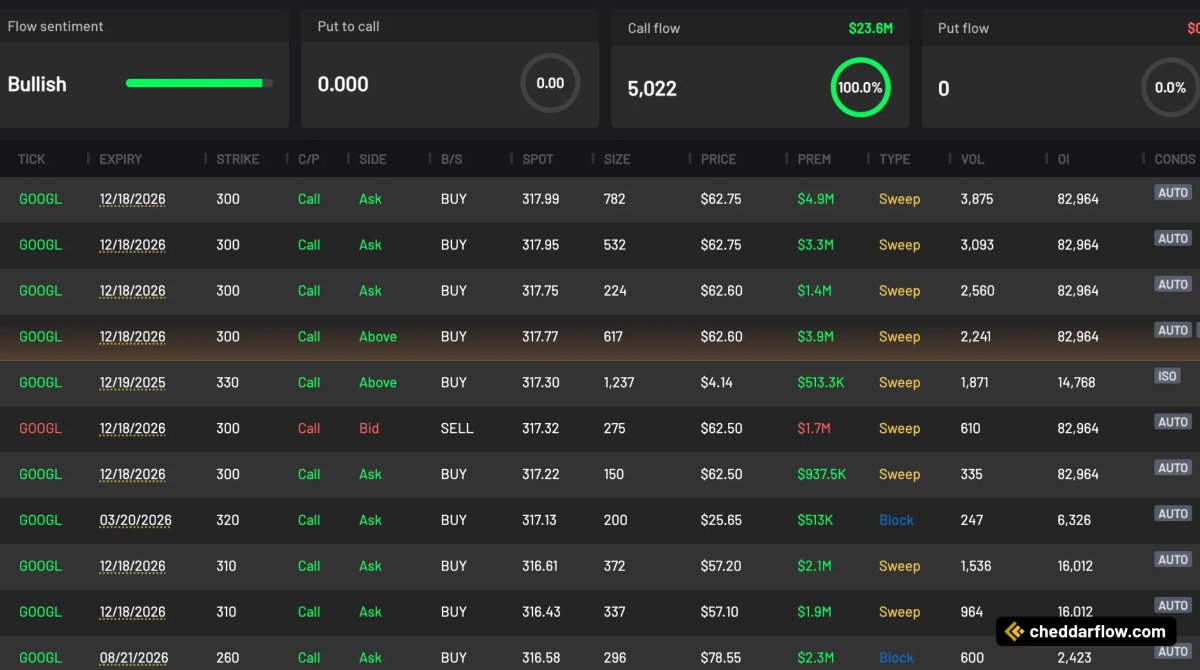Click the SIDE column header

[x=372, y=159]
